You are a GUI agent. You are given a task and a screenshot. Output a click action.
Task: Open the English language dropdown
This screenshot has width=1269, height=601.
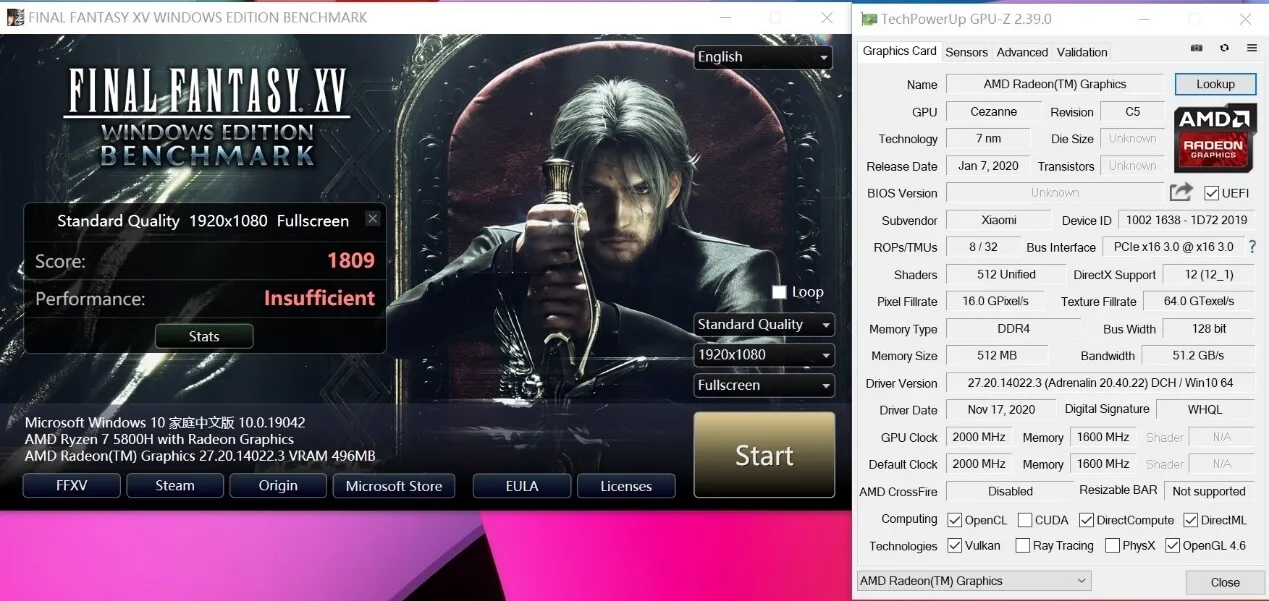pyautogui.click(x=763, y=57)
